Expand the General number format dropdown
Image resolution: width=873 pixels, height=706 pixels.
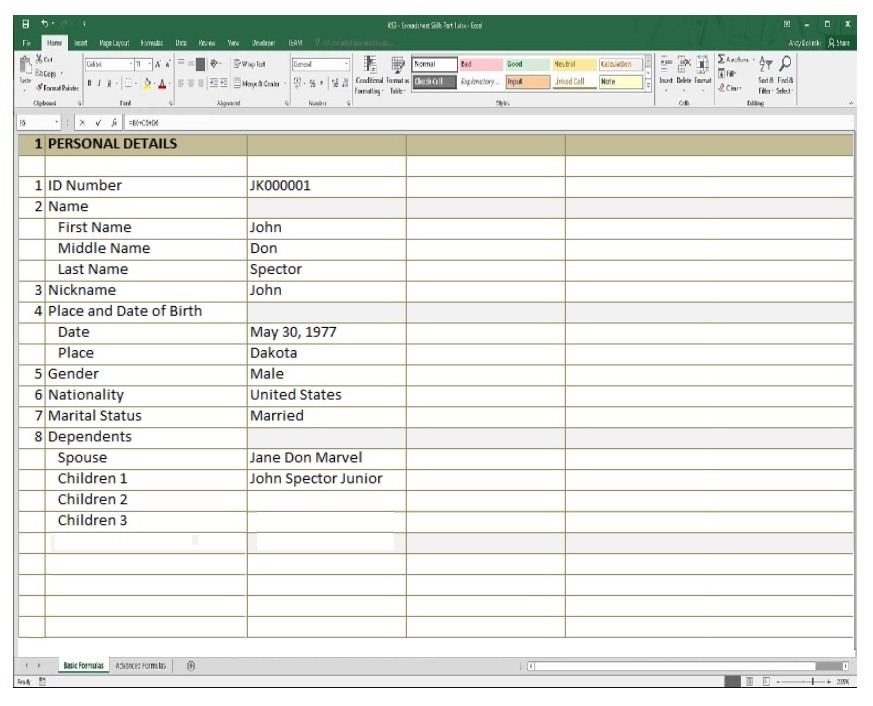pyautogui.click(x=346, y=64)
